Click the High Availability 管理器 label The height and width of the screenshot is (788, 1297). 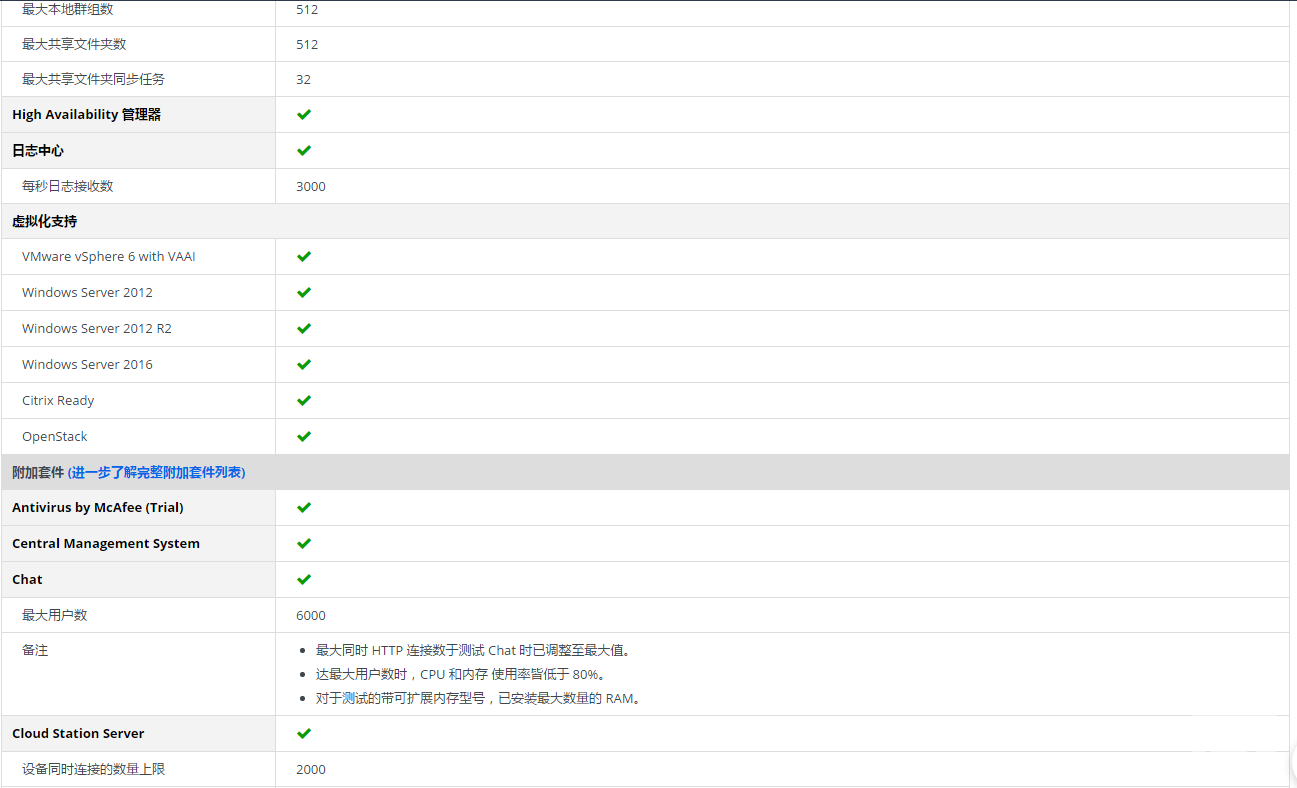coord(86,114)
